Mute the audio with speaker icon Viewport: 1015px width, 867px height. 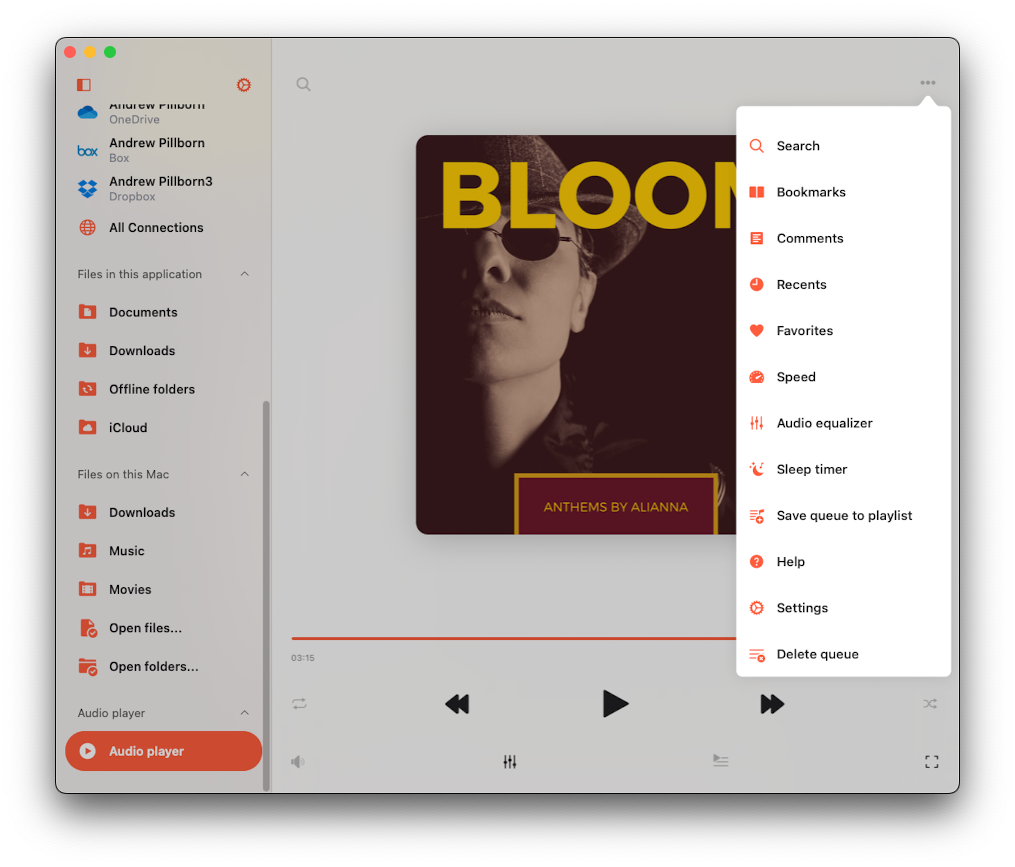pos(298,762)
